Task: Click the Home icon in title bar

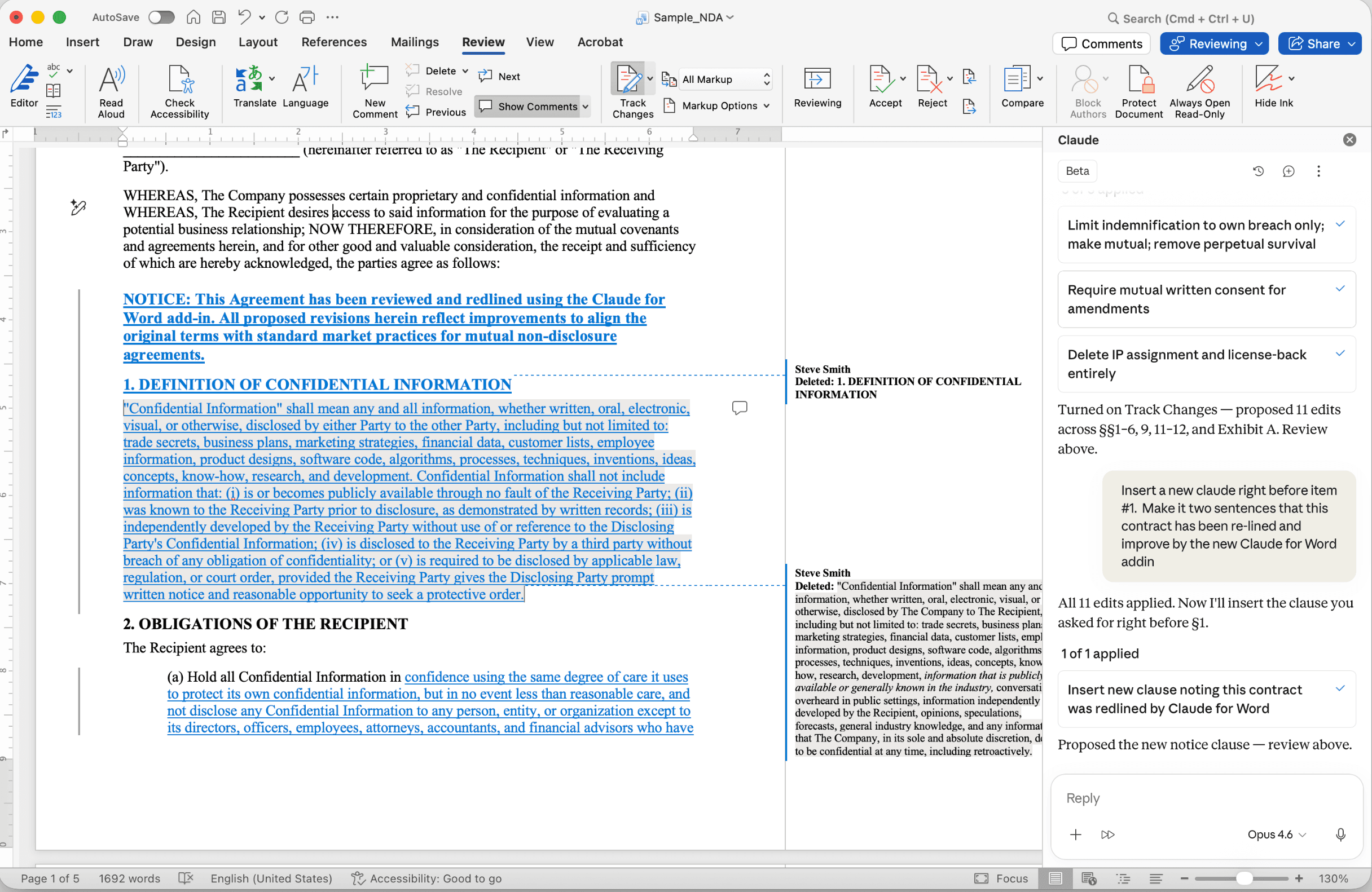Action: click(x=194, y=17)
